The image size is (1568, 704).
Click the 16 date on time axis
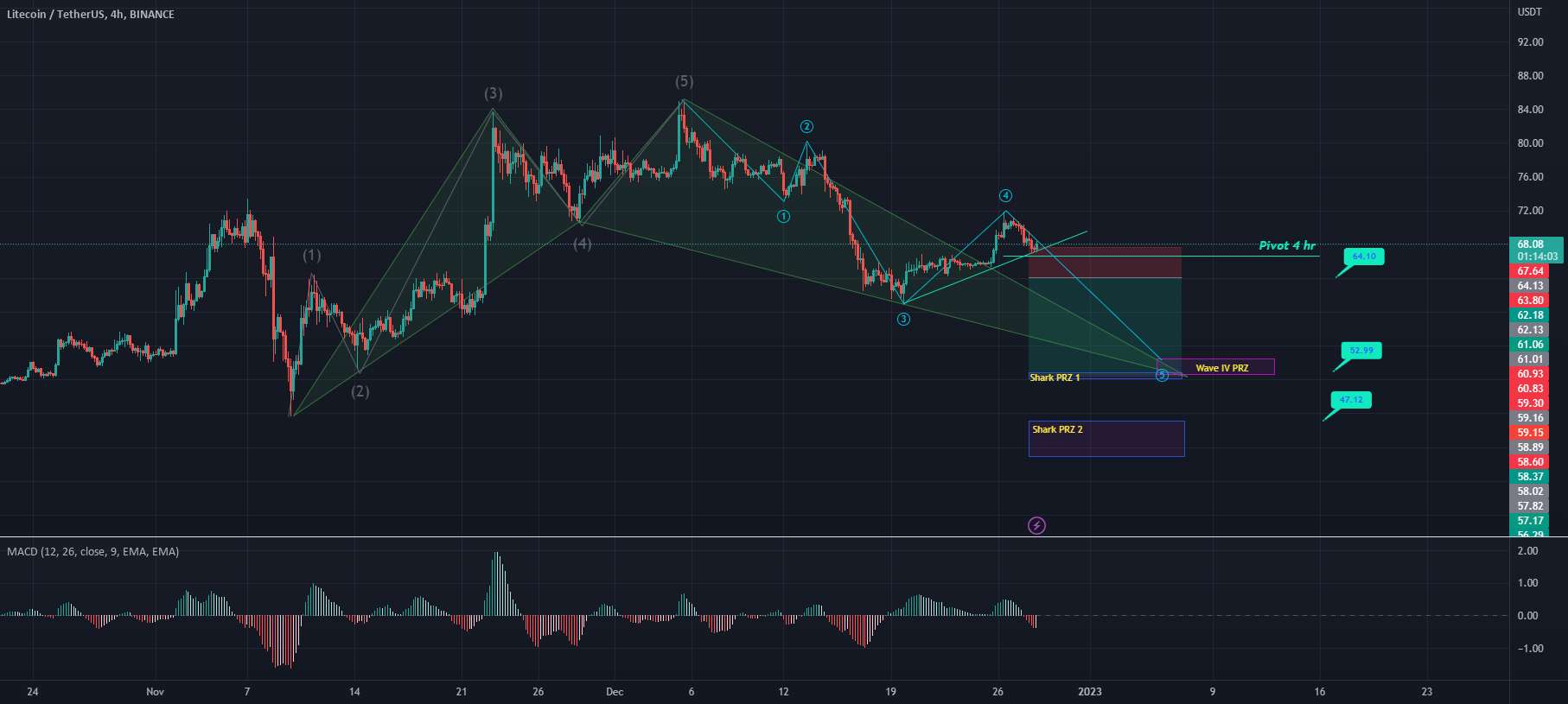coord(1320,692)
